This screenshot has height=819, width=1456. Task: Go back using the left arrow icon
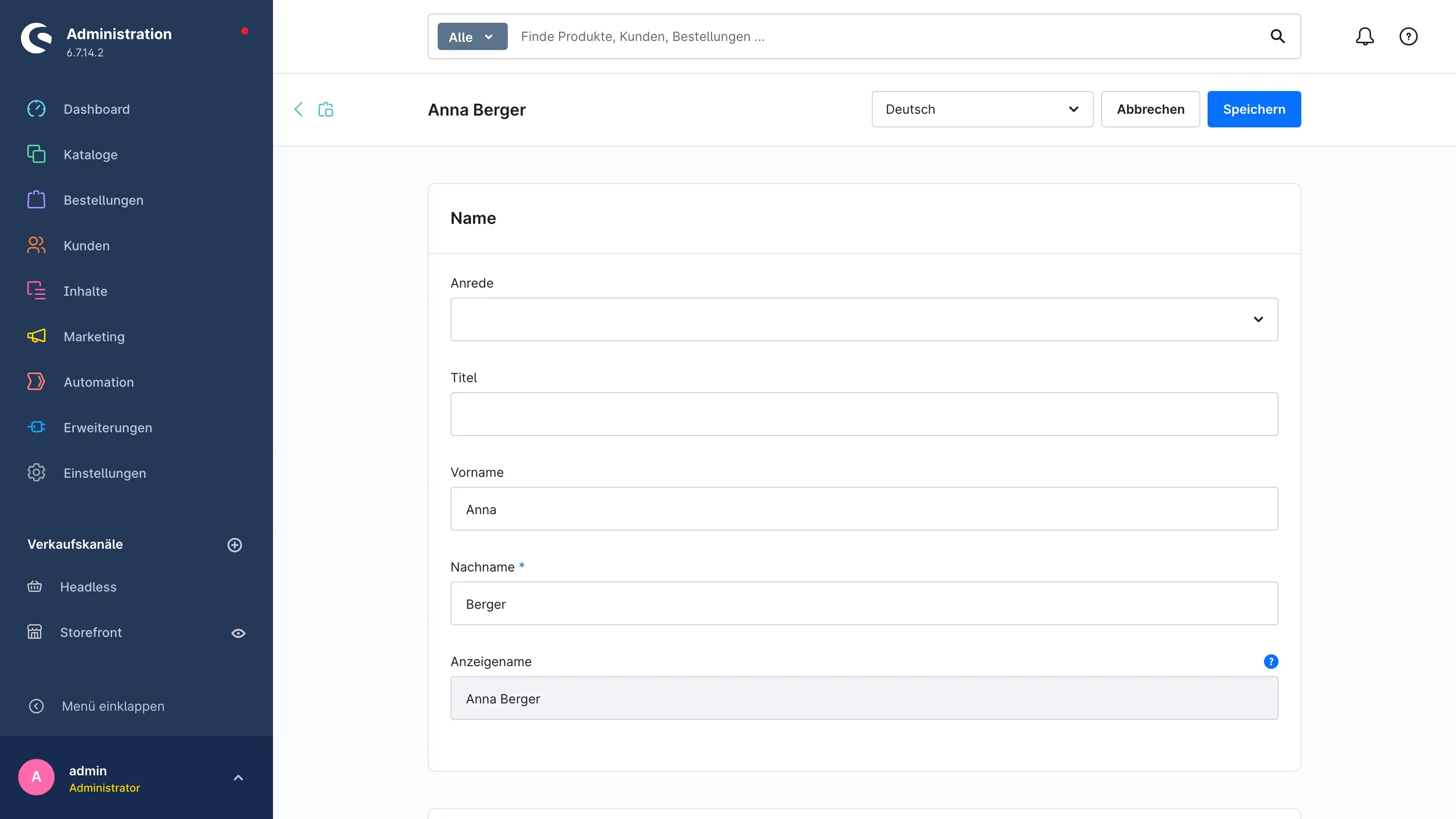point(298,109)
